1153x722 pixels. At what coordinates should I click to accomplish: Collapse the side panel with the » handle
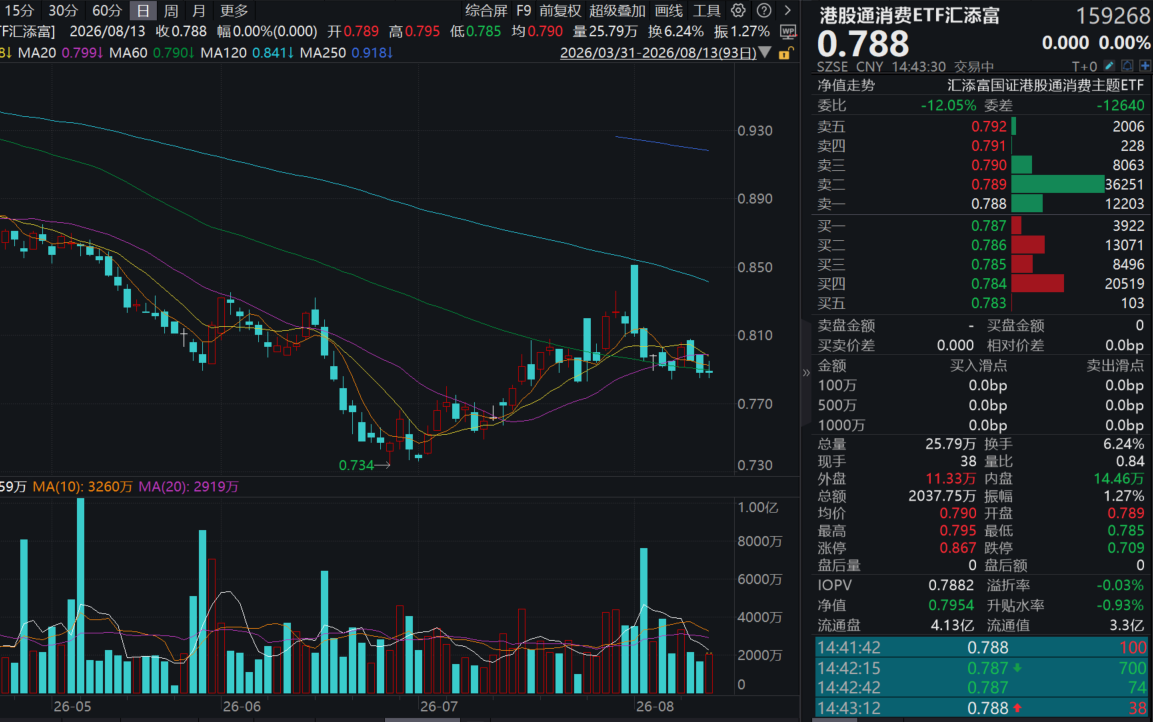click(806, 373)
